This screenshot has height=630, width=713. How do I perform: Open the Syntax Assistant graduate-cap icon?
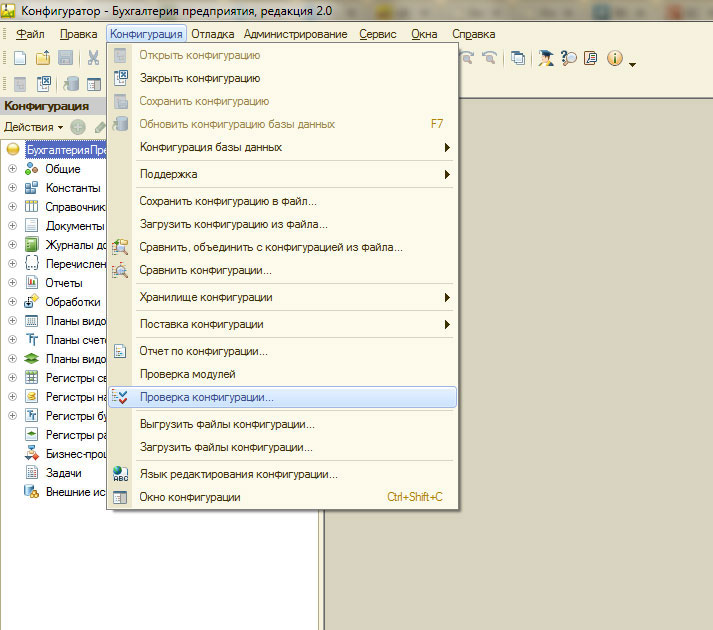pos(545,59)
